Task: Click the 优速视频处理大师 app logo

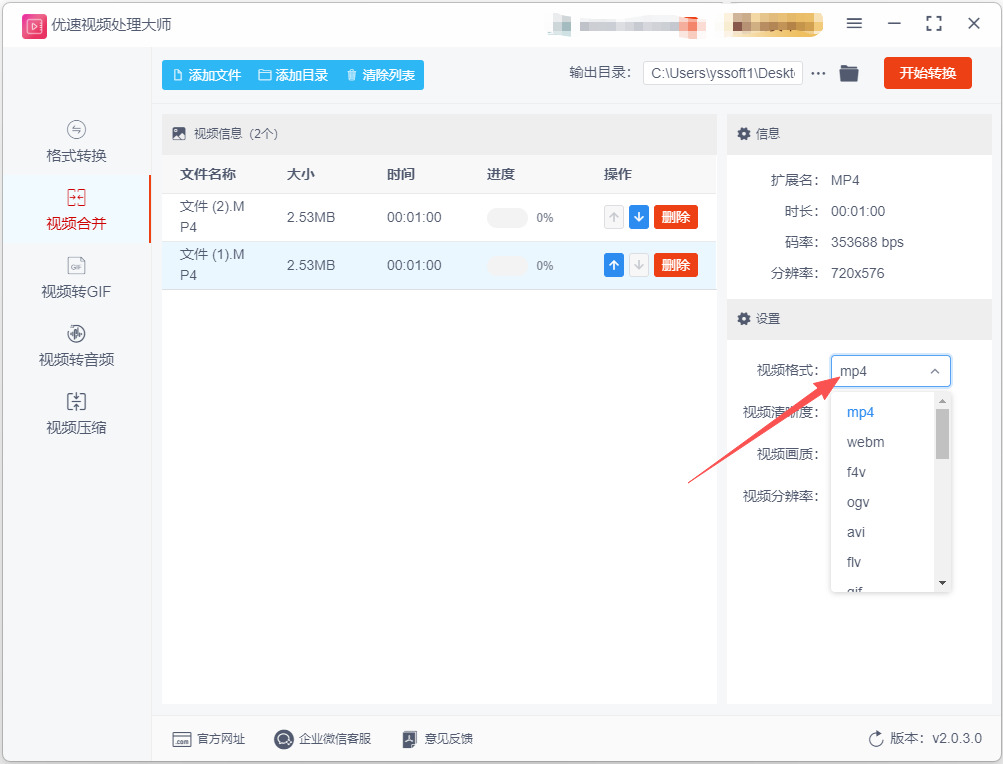Action: click(34, 26)
